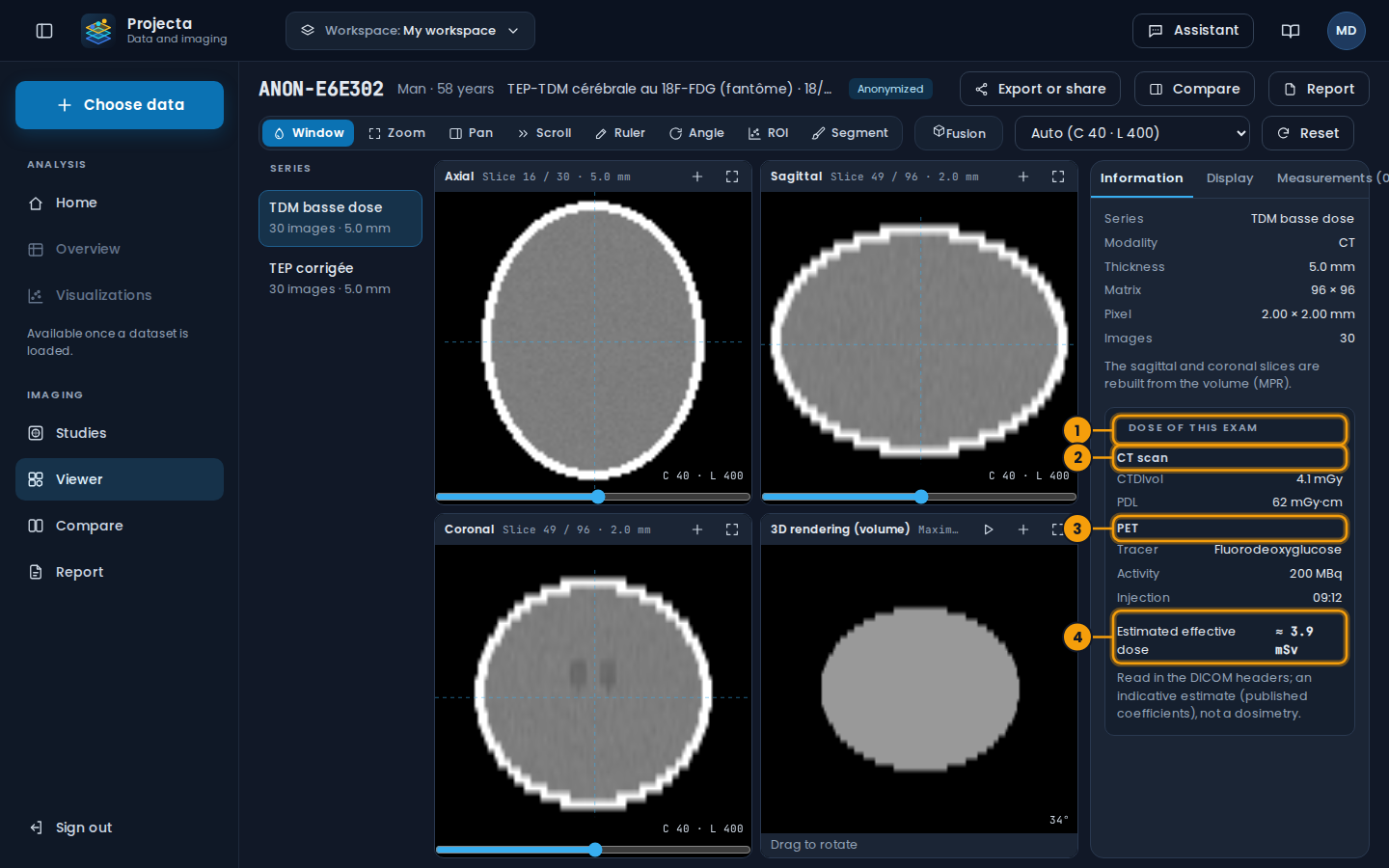Image resolution: width=1389 pixels, height=868 pixels.
Task: Click the plus icon in the 3D rendering header
Action: [1023, 529]
